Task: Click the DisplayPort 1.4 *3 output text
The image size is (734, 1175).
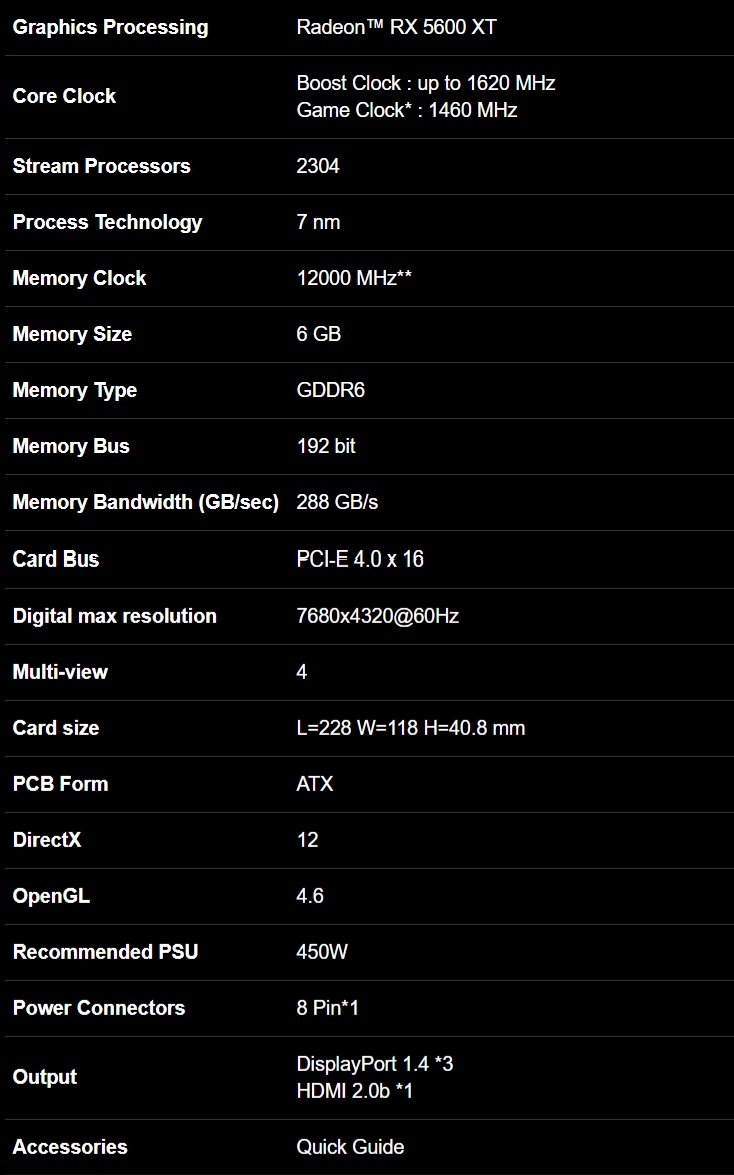Action: [374, 1064]
